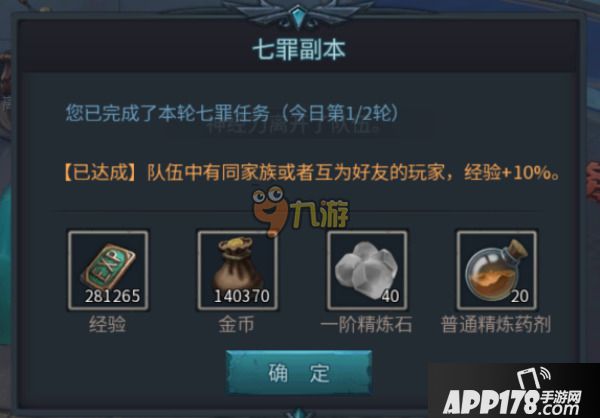Click the 七罪副本 dialog title
This screenshot has width=600, height=418.
click(299, 50)
